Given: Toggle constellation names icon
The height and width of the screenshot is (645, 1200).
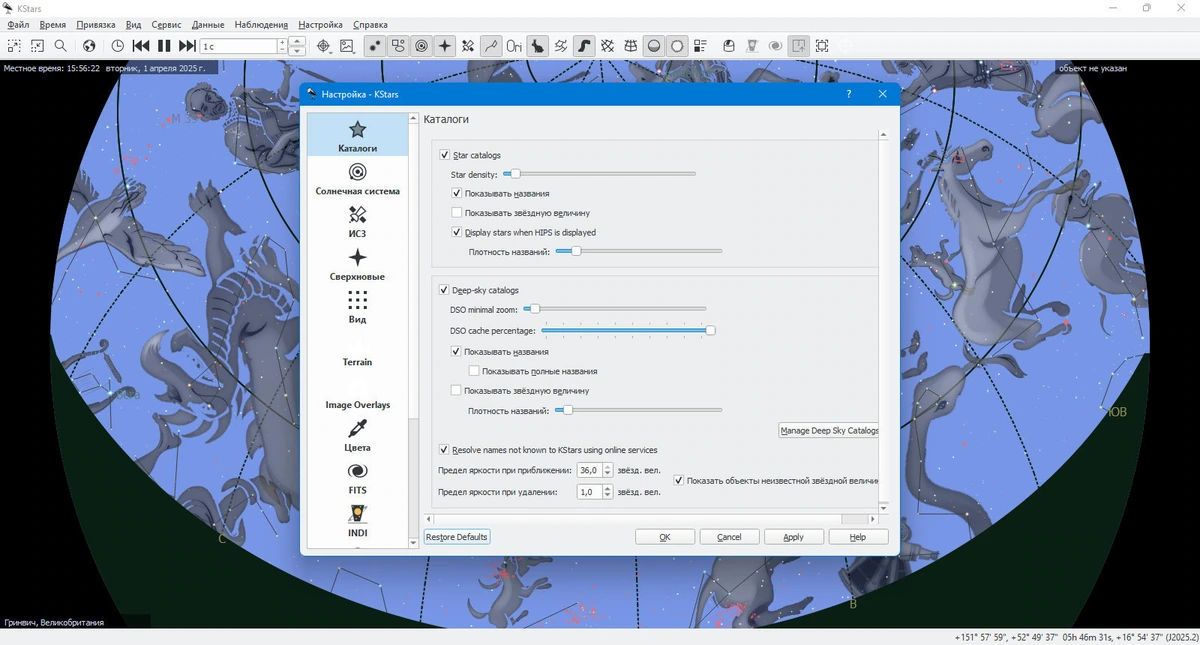Looking at the screenshot, I should click(x=514, y=45).
